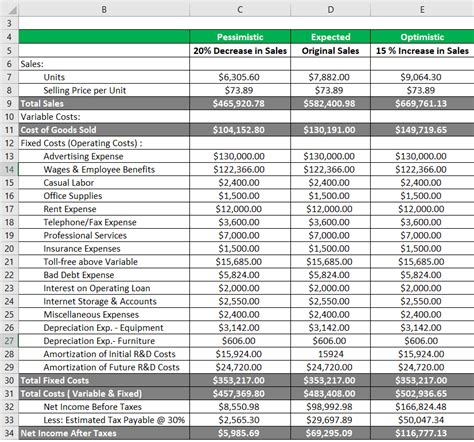Select column B header
The width and height of the screenshot is (474, 442).
104,9
